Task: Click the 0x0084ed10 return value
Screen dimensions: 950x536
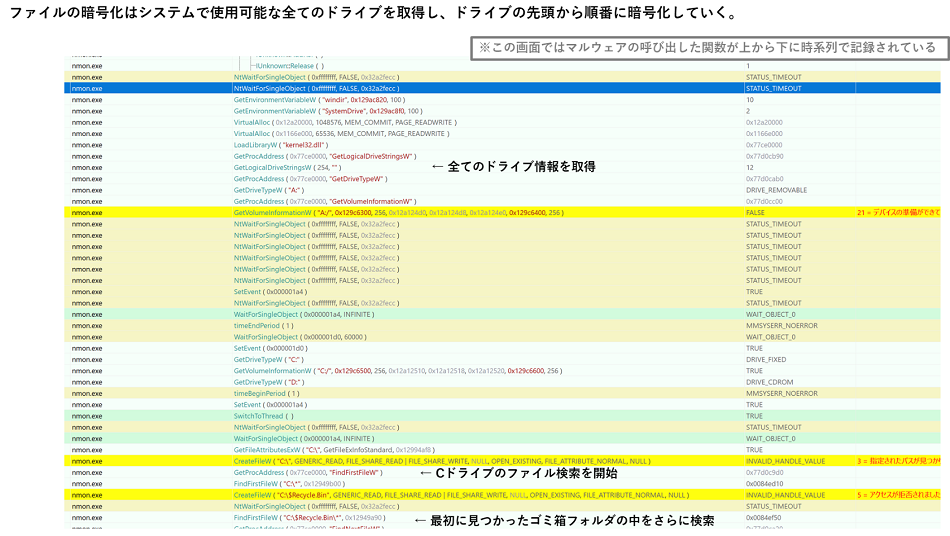Action: pyautogui.click(x=763, y=485)
